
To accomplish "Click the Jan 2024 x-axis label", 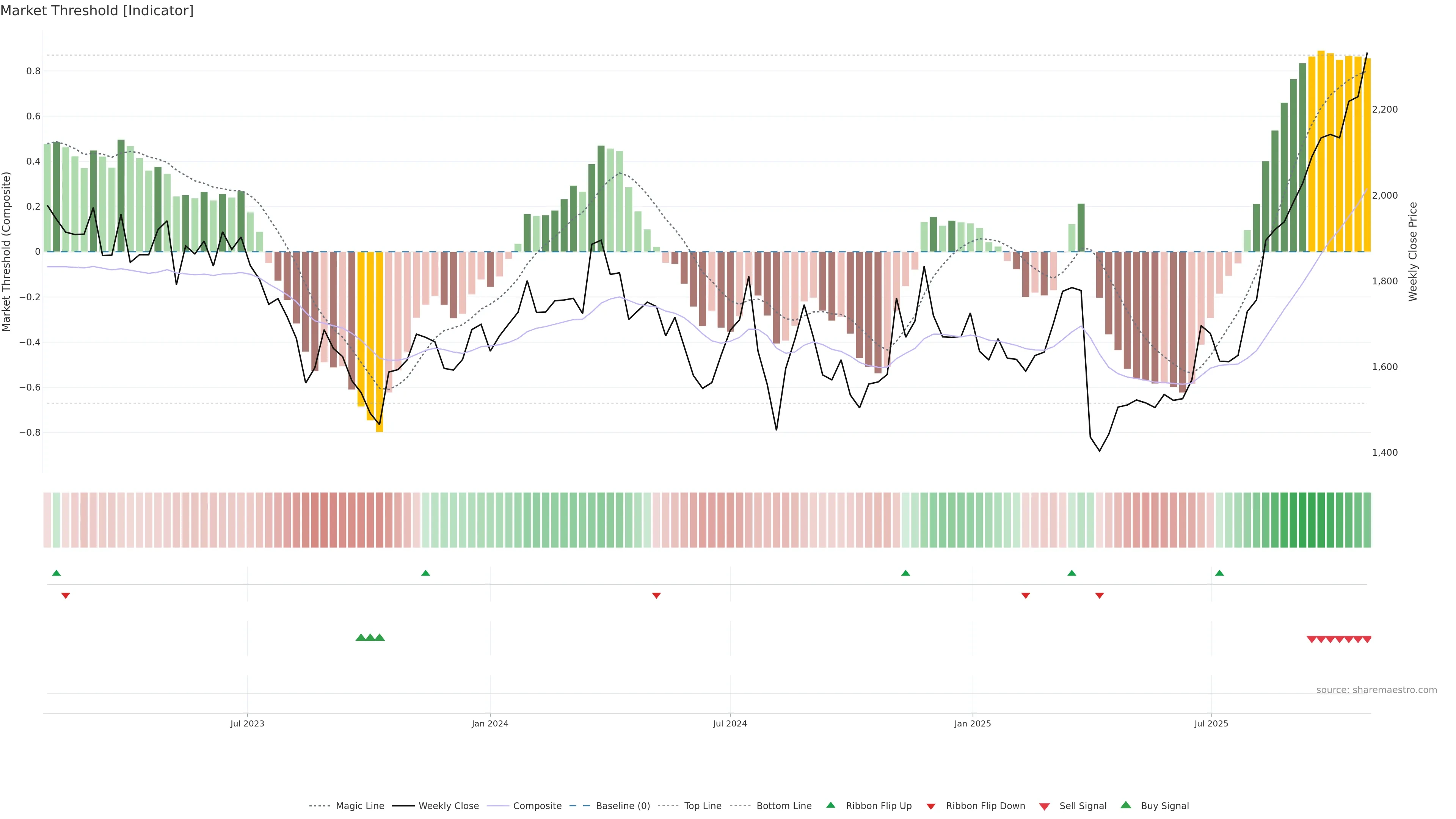I will pos(490,724).
